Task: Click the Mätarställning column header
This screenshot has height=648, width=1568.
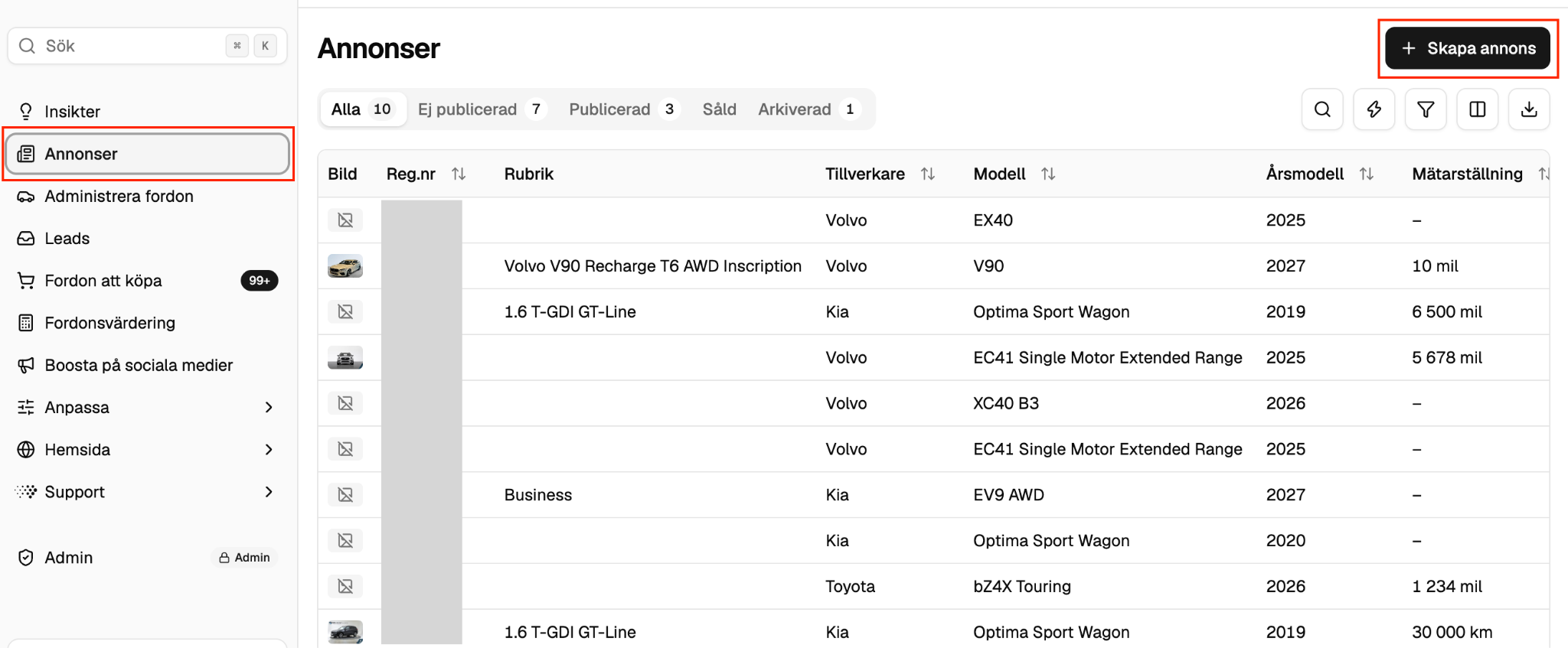Action: pyautogui.click(x=1468, y=174)
